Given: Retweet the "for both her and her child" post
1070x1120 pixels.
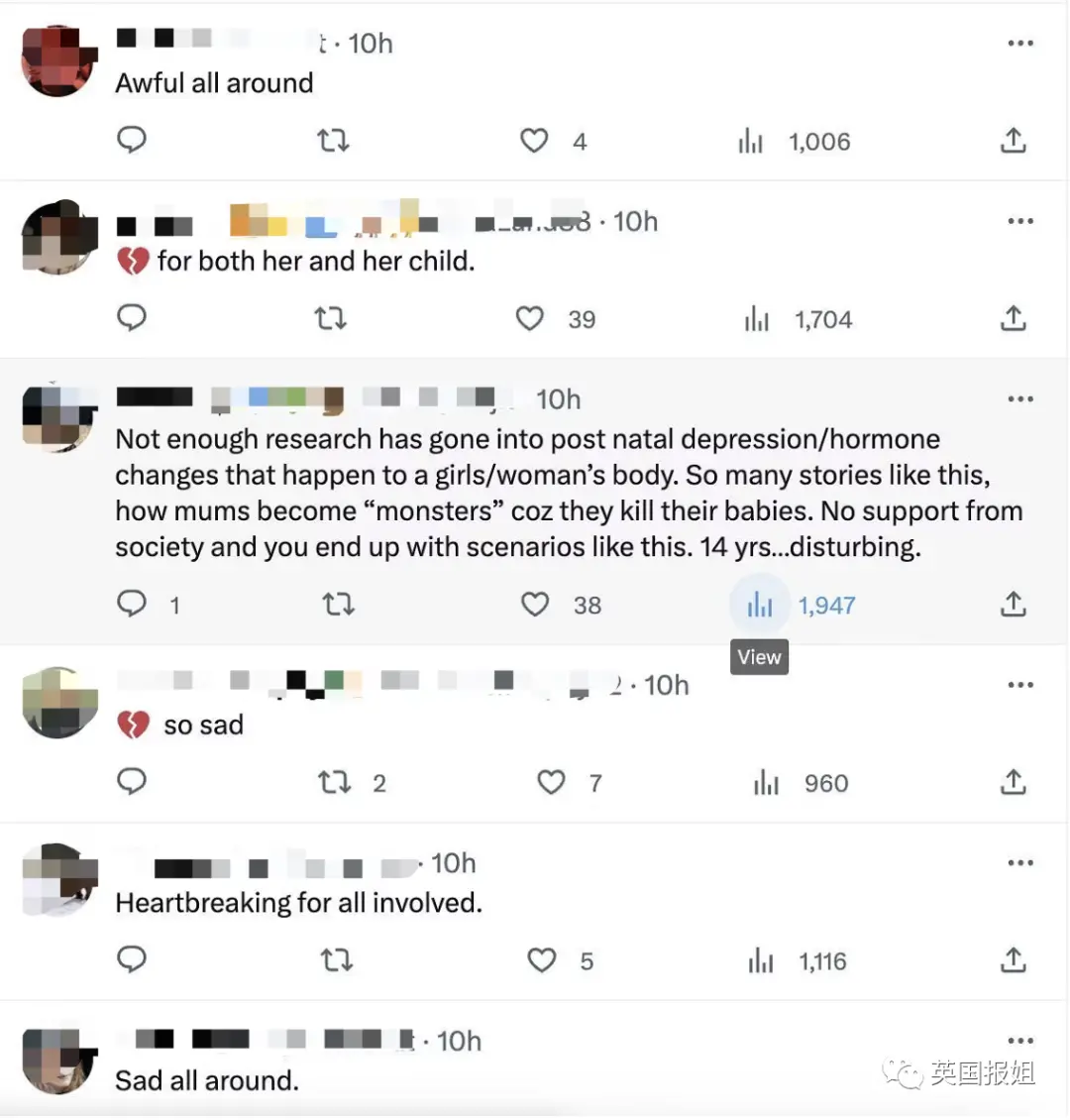Looking at the screenshot, I should click(x=331, y=318).
